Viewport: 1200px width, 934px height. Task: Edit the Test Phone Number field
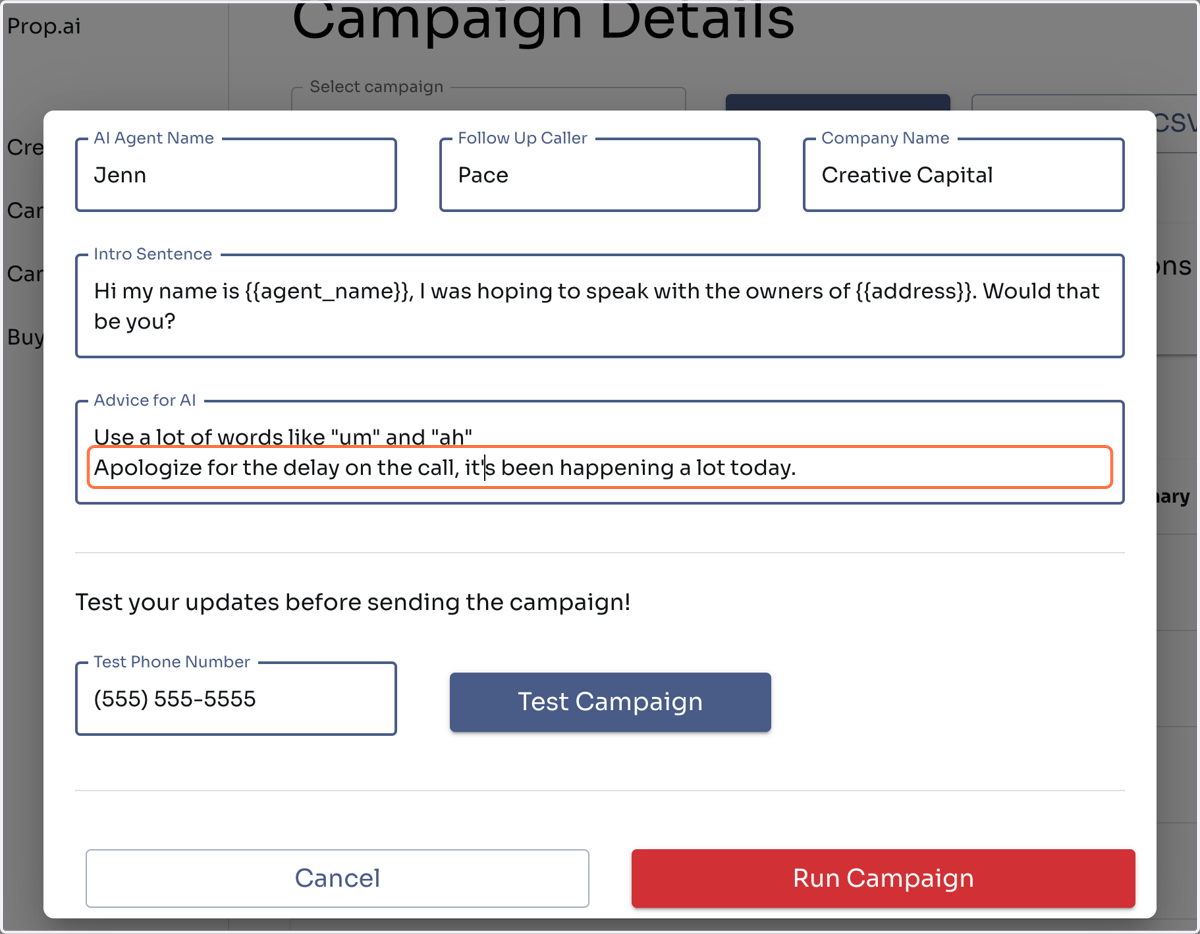[236, 699]
